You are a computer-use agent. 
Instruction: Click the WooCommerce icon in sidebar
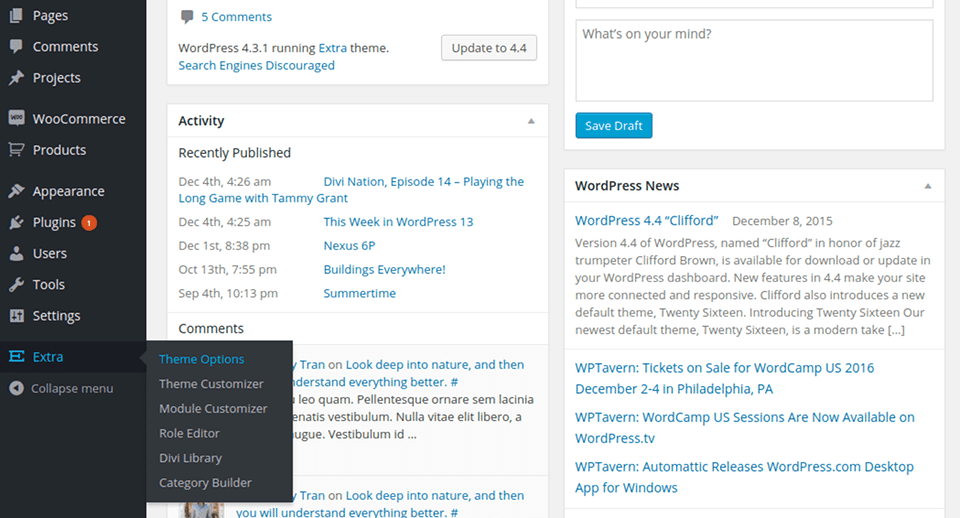tap(16, 119)
